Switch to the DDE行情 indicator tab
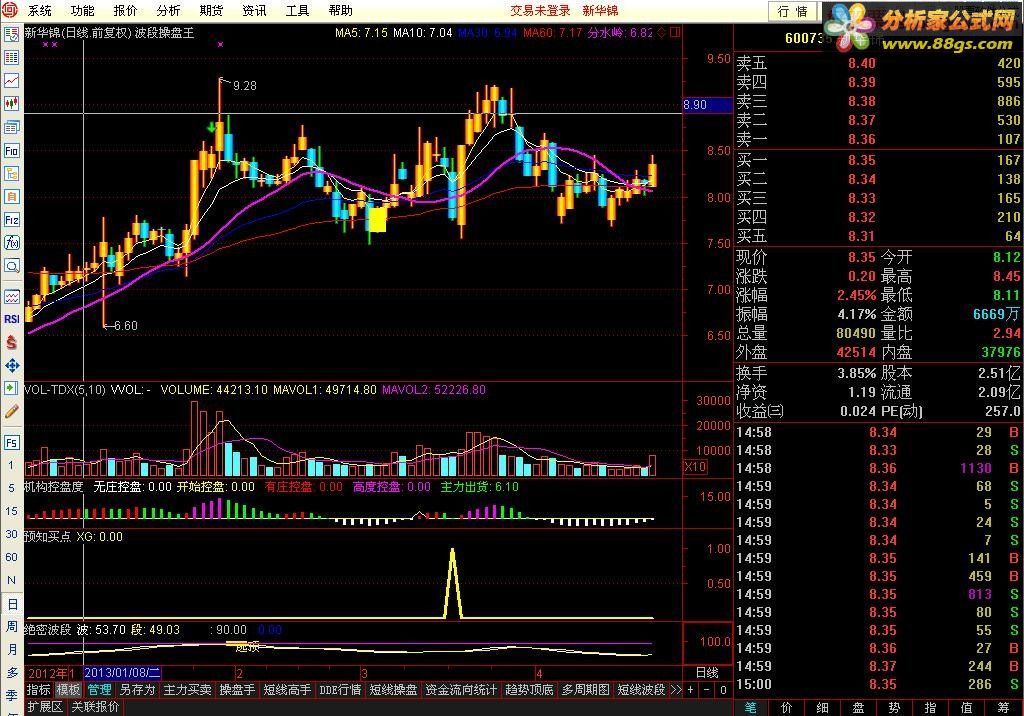 (x=340, y=690)
